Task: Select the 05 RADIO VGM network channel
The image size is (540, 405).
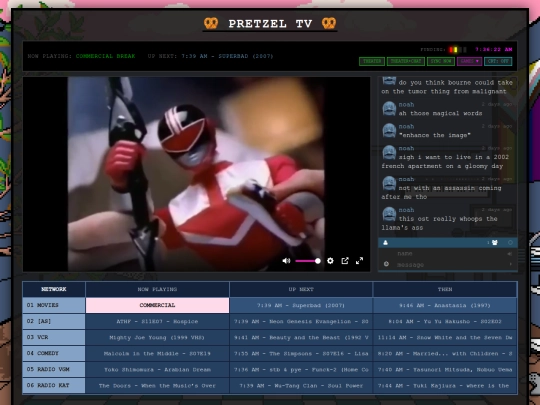Action: click(54, 369)
